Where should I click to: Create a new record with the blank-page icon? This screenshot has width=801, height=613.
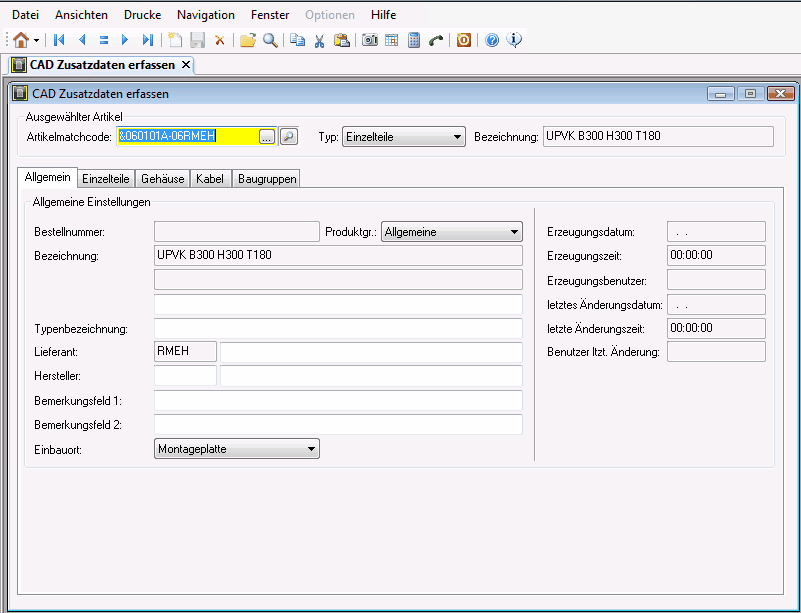175,40
